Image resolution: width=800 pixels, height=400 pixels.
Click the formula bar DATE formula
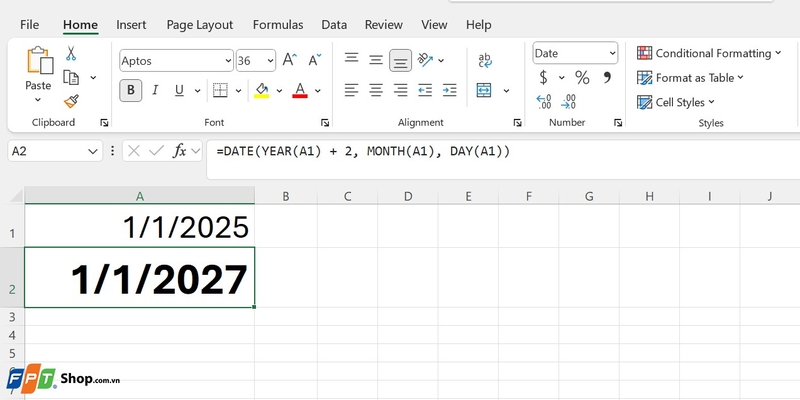363,151
